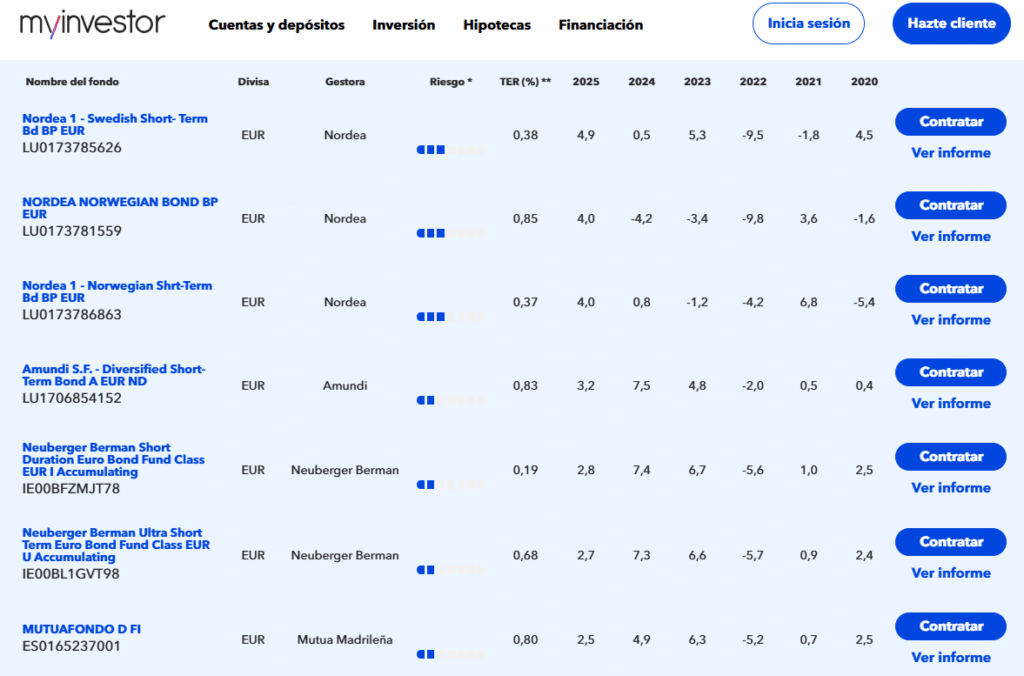
Task: Open the Cuentas y depósitos menu
Action: pos(276,25)
